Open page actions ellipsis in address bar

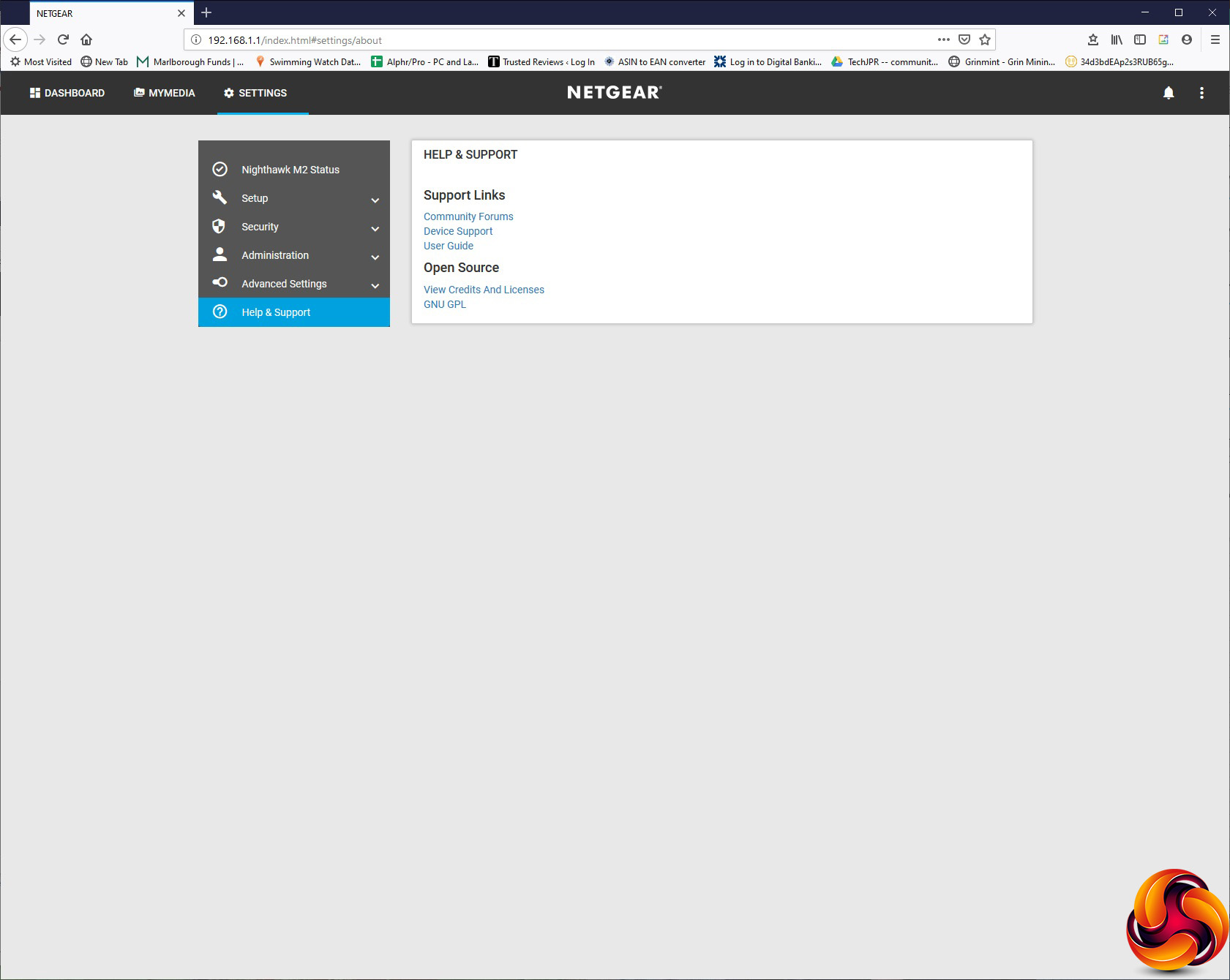(944, 39)
